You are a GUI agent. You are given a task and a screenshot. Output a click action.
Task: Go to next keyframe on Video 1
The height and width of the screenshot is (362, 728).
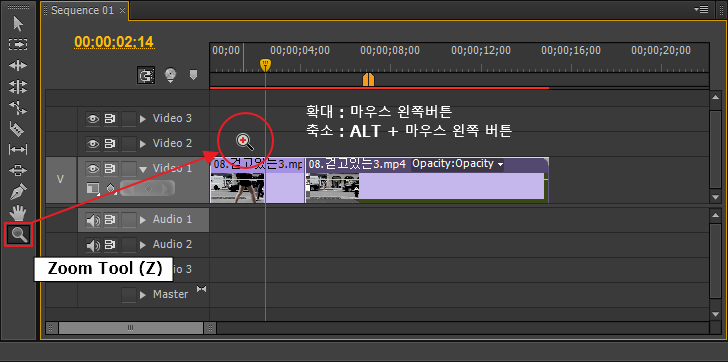point(164,188)
